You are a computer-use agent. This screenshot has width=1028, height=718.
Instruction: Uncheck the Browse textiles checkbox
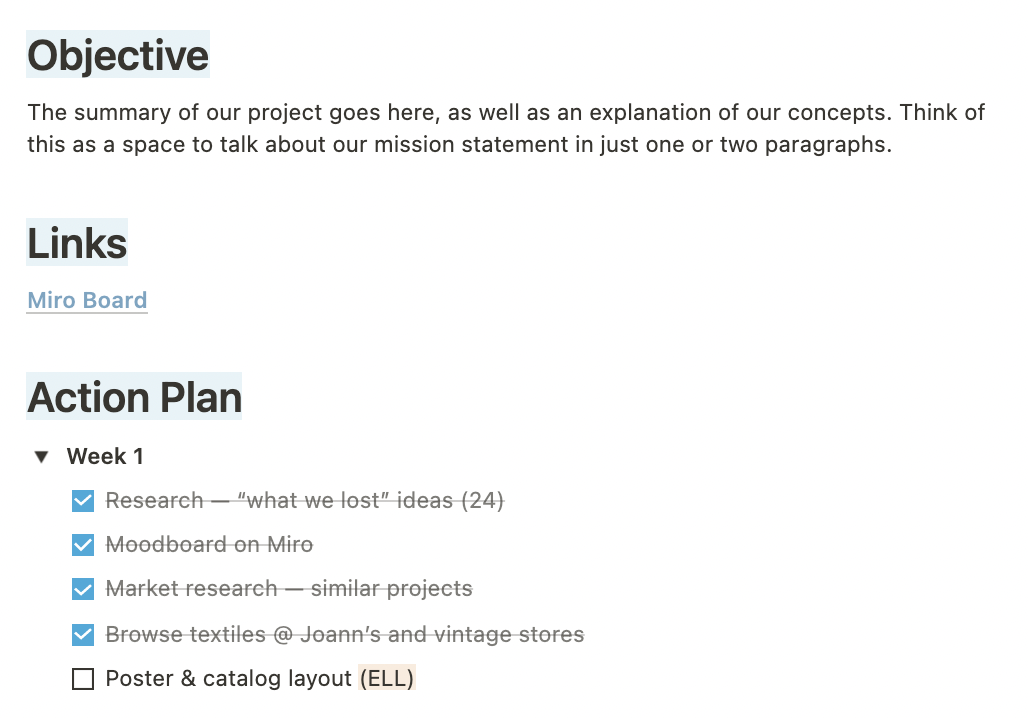coord(83,634)
